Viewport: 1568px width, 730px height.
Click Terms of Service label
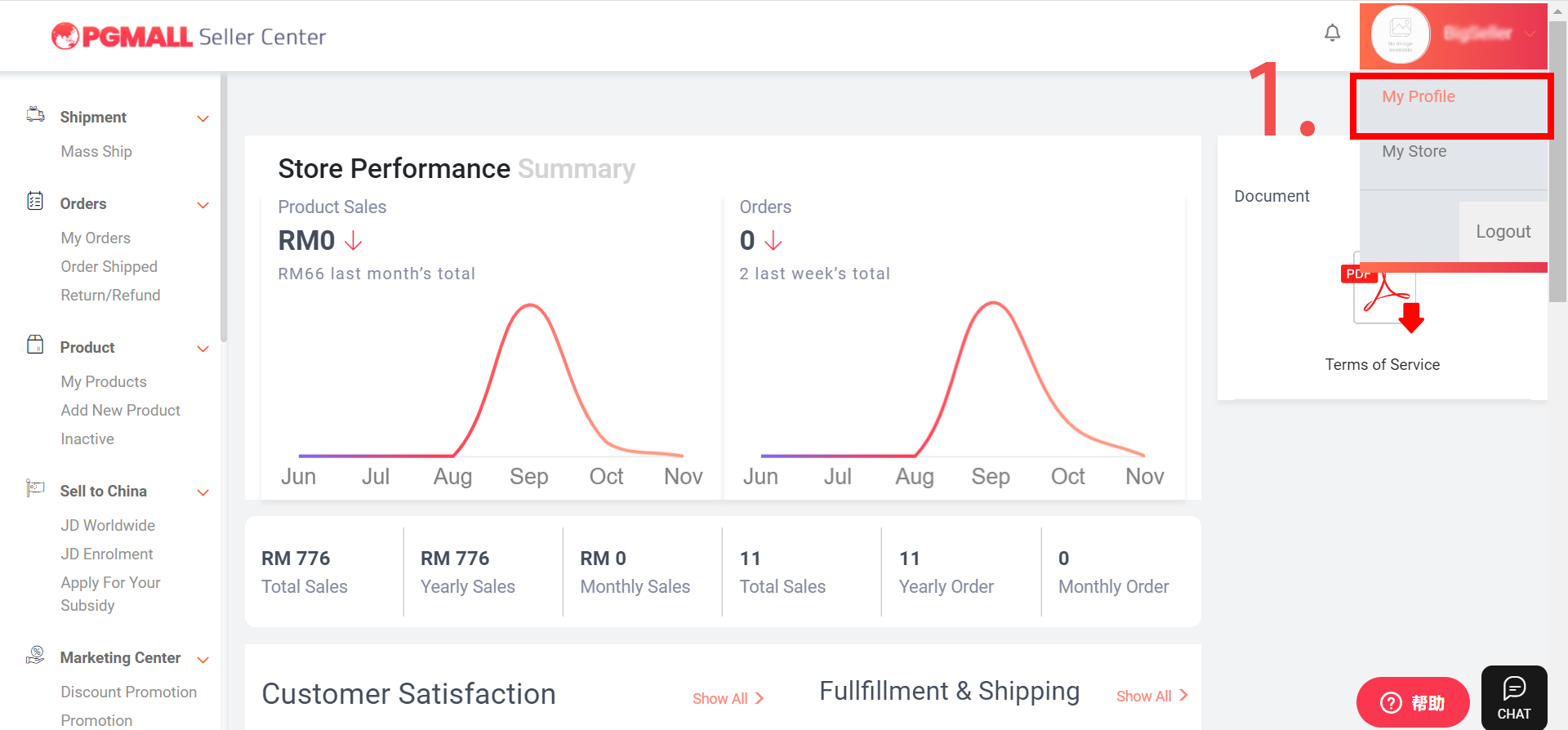point(1382,364)
